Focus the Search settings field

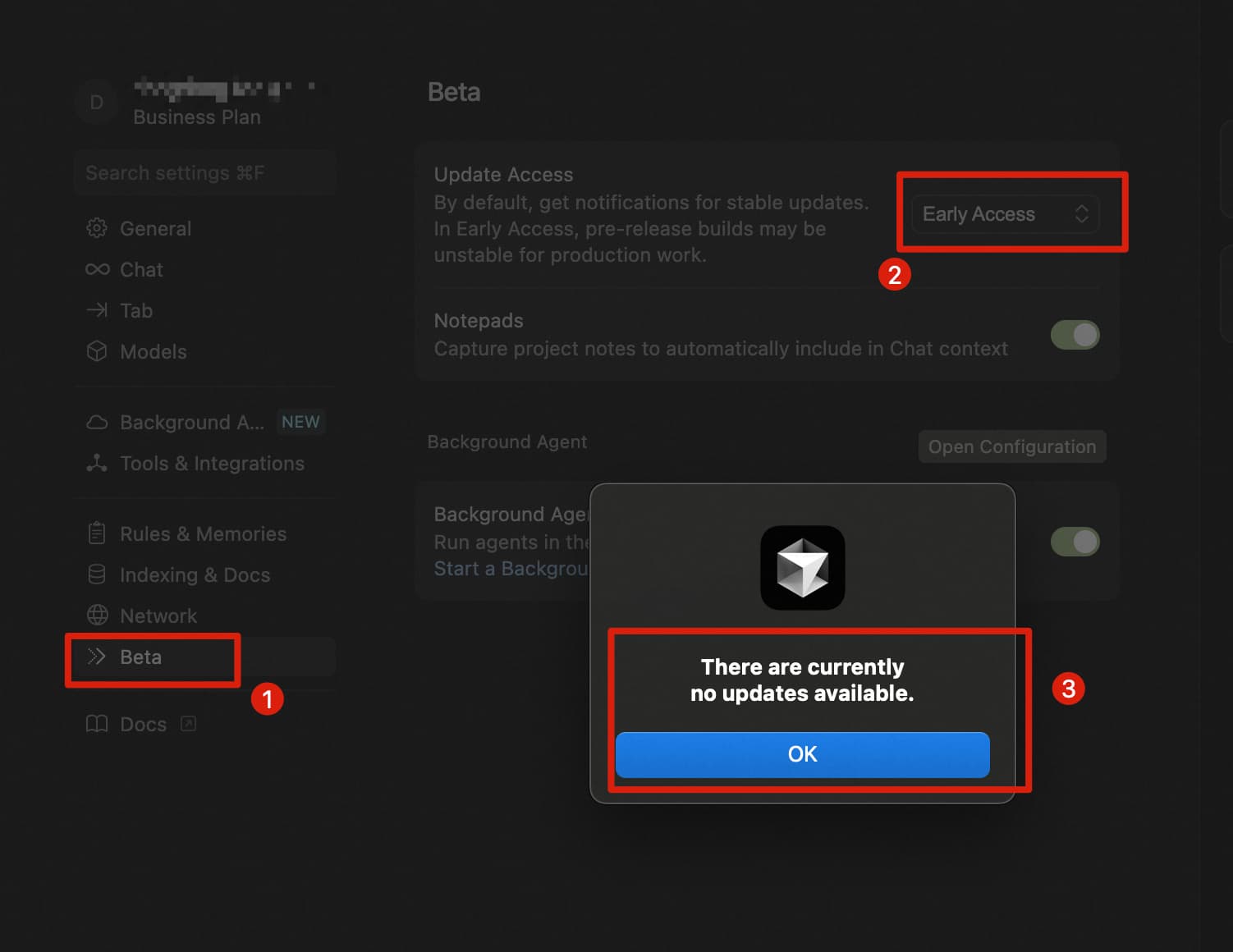(205, 172)
